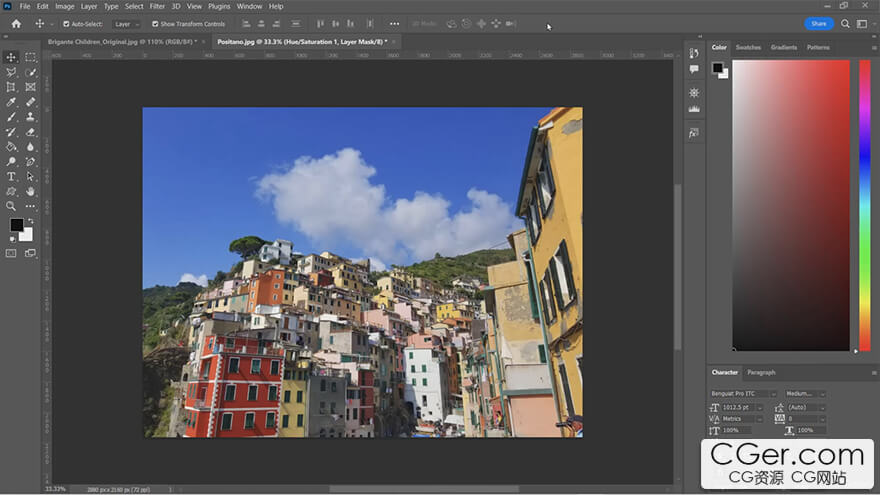This screenshot has width=880, height=495.
Task: Open the Comments panel icon
Action: [694, 69]
